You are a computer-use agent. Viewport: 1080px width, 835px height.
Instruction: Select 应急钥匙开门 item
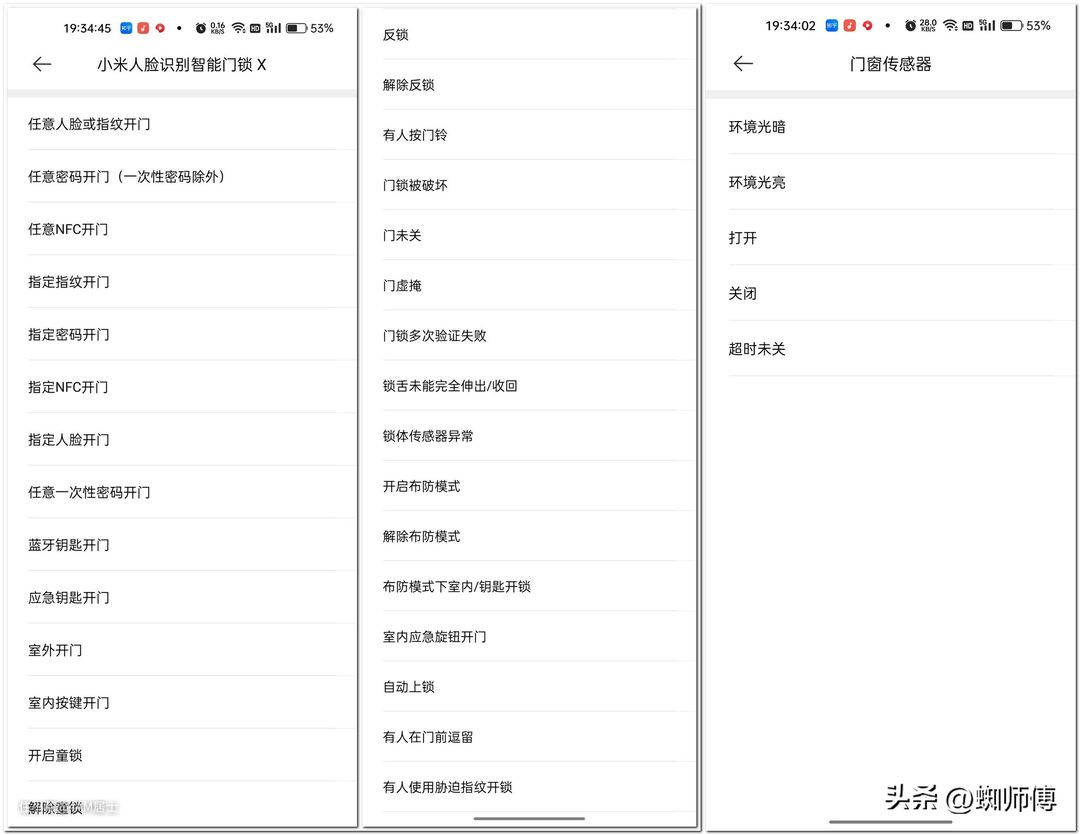(183, 597)
